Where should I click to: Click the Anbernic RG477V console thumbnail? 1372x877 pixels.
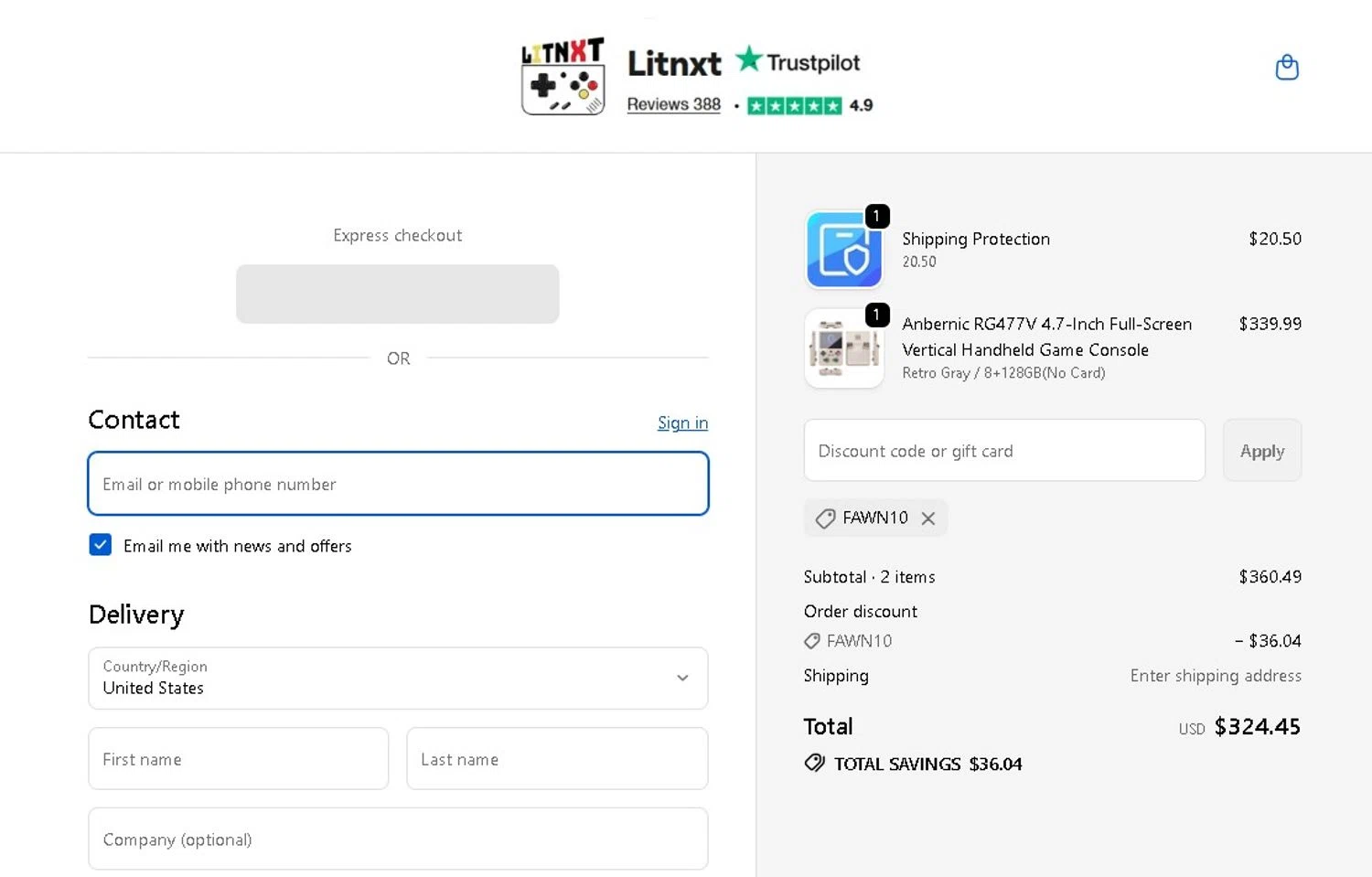pos(844,348)
